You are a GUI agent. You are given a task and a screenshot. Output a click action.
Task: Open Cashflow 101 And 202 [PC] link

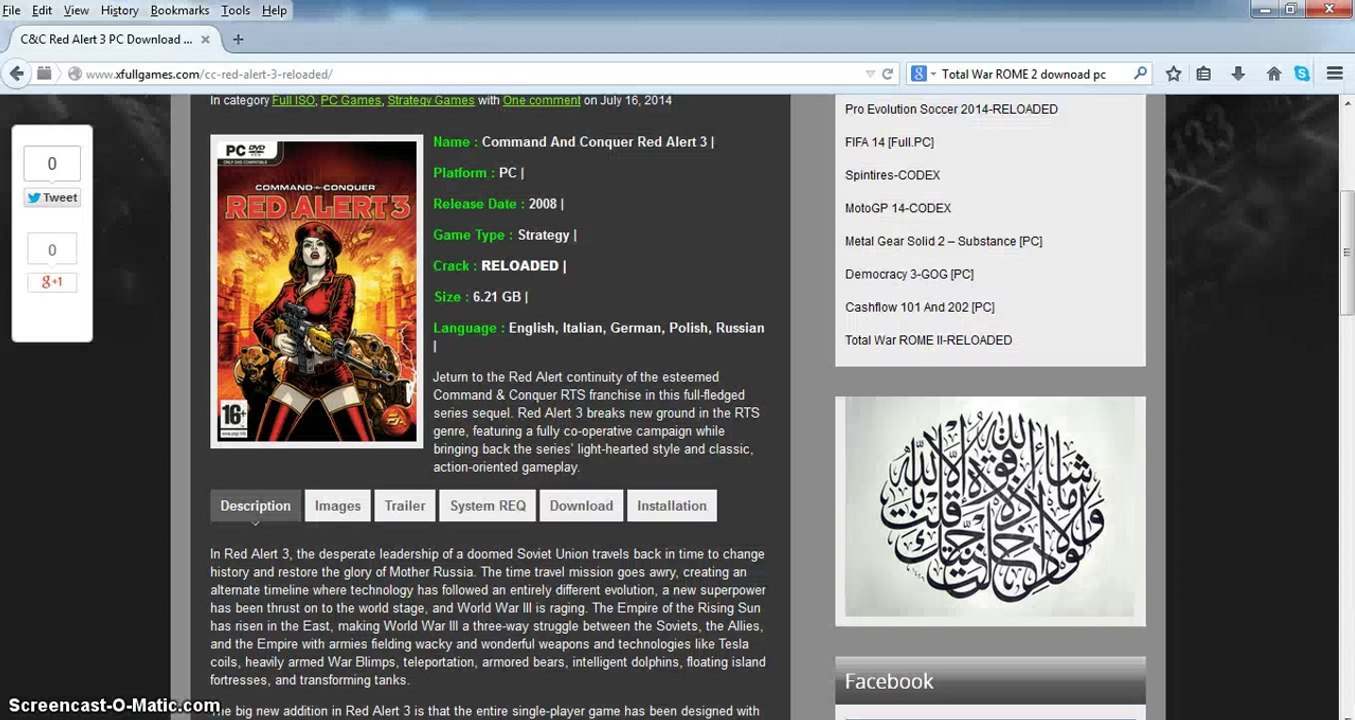pos(919,307)
